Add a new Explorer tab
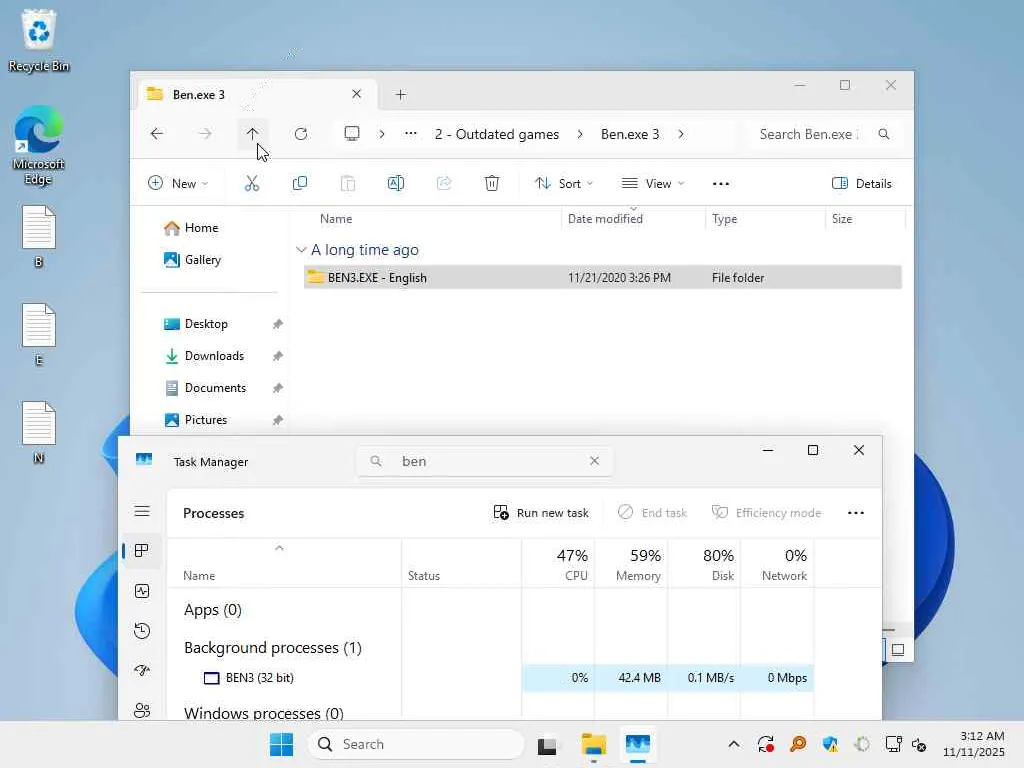1024x768 pixels. tap(401, 95)
